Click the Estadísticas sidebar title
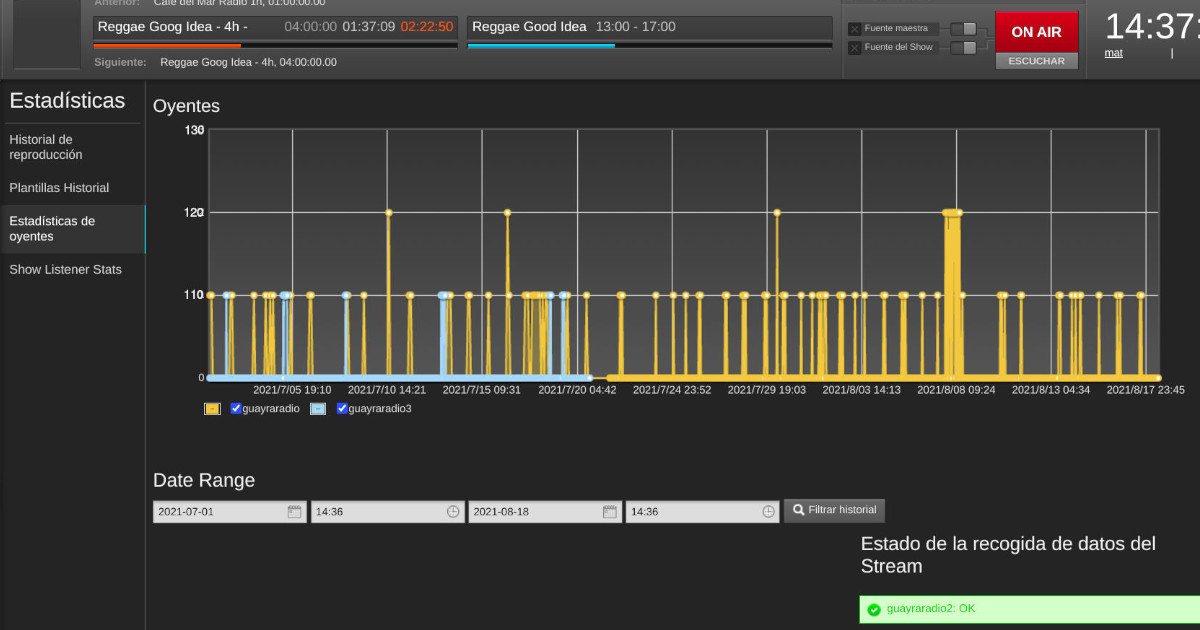The width and height of the screenshot is (1200, 630). [x=67, y=101]
